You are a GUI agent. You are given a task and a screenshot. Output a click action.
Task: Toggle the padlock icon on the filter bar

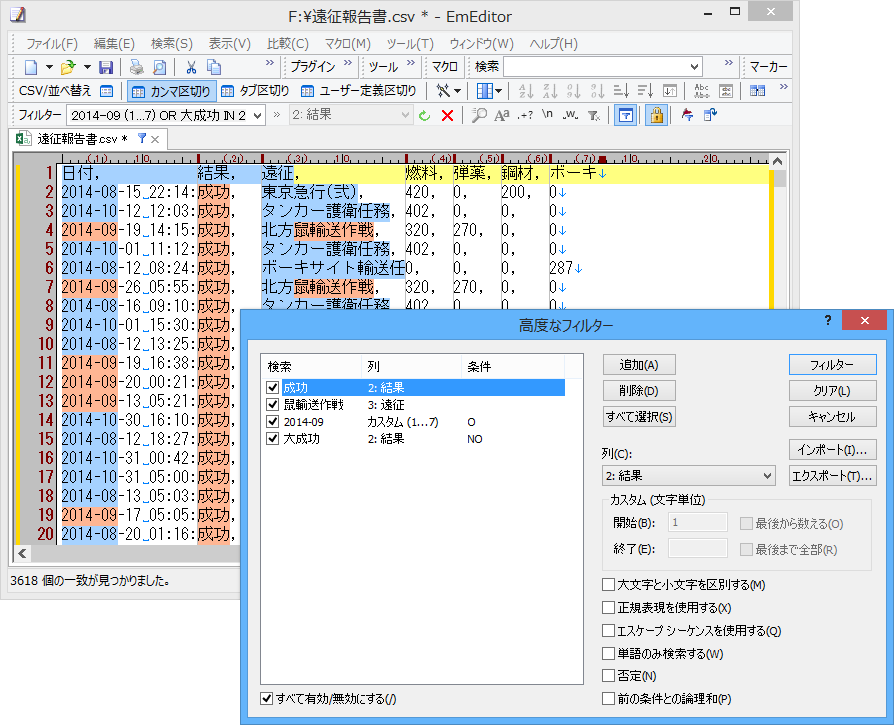(657, 116)
